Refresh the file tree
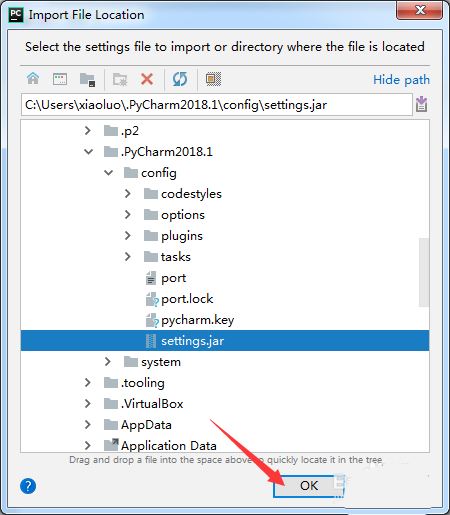This screenshot has width=450, height=515. (x=180, y=79)
